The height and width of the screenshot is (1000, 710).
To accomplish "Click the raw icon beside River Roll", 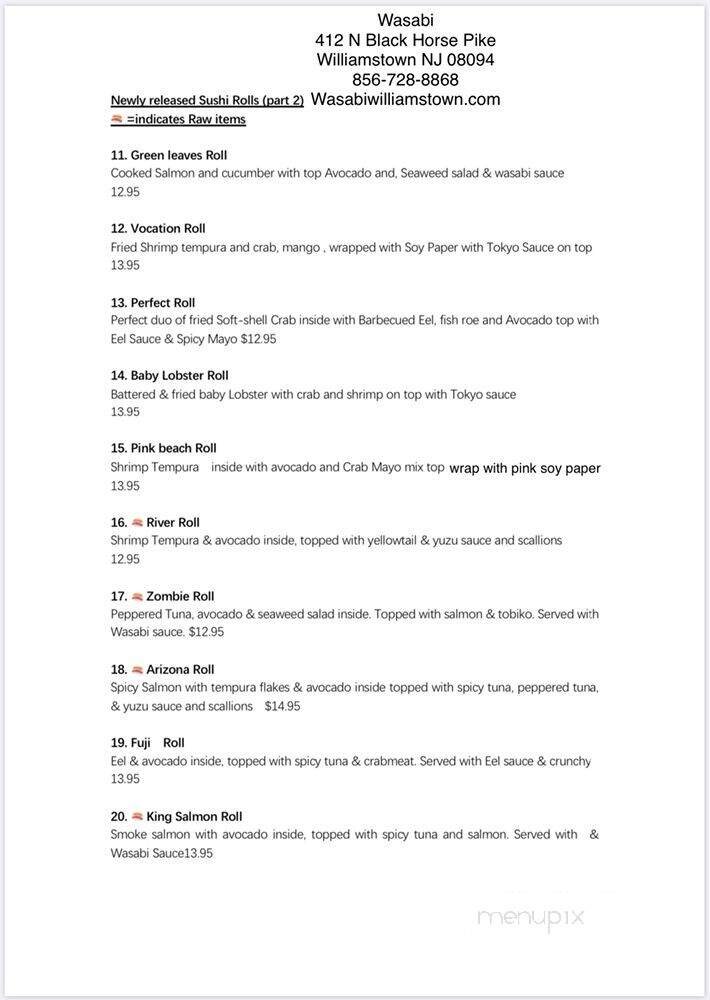I will point(137,522).
